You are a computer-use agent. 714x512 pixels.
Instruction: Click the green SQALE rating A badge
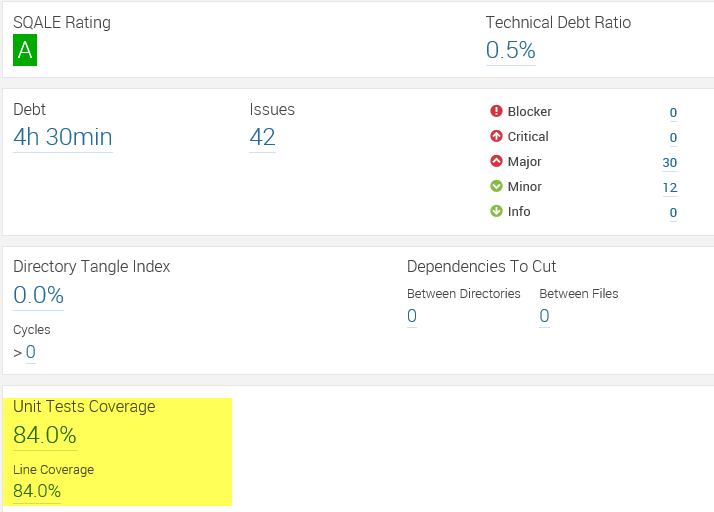25,50
